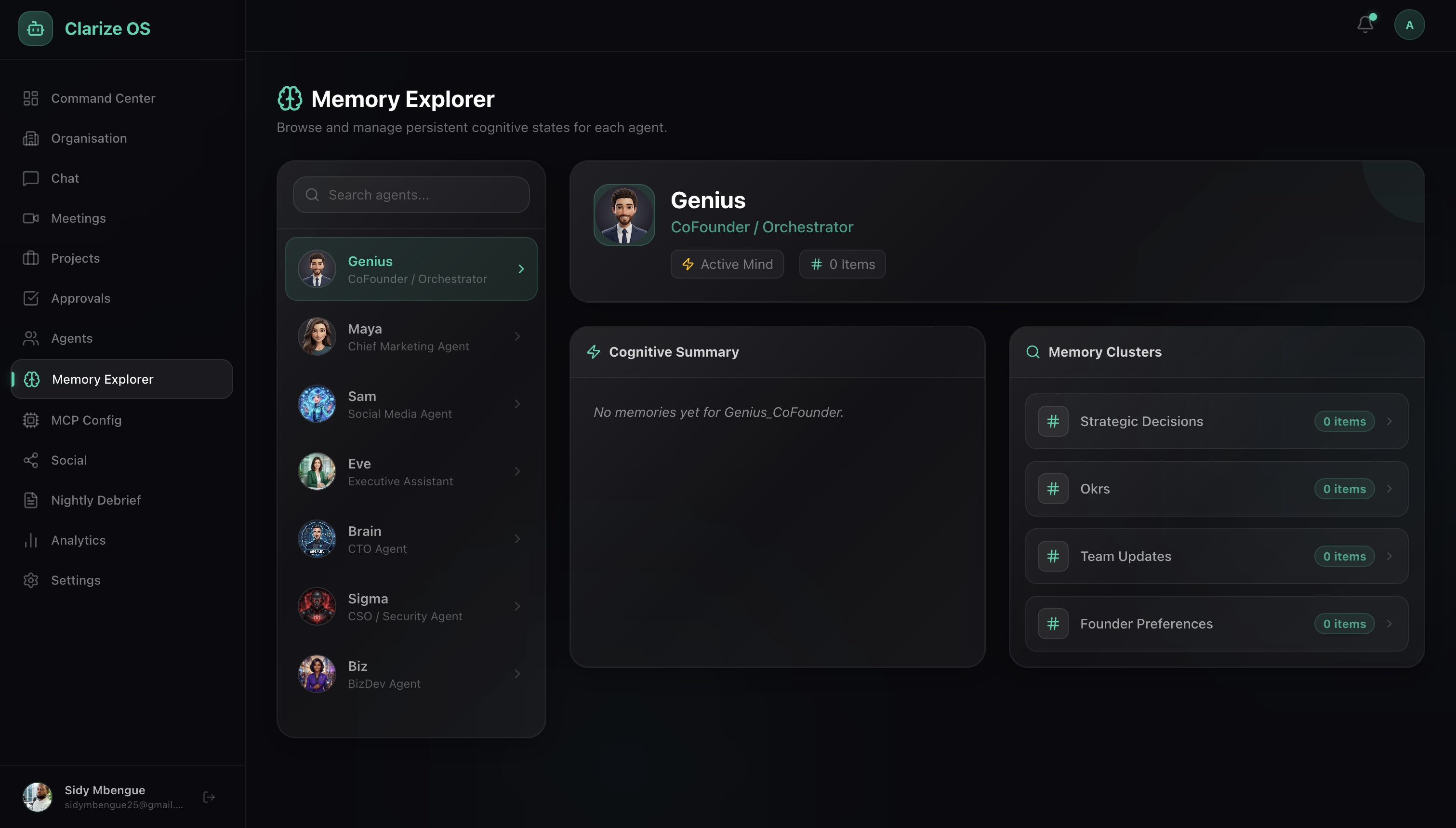
Task: Open the user avatar 'A' menu
Action: pos(1409,25)
